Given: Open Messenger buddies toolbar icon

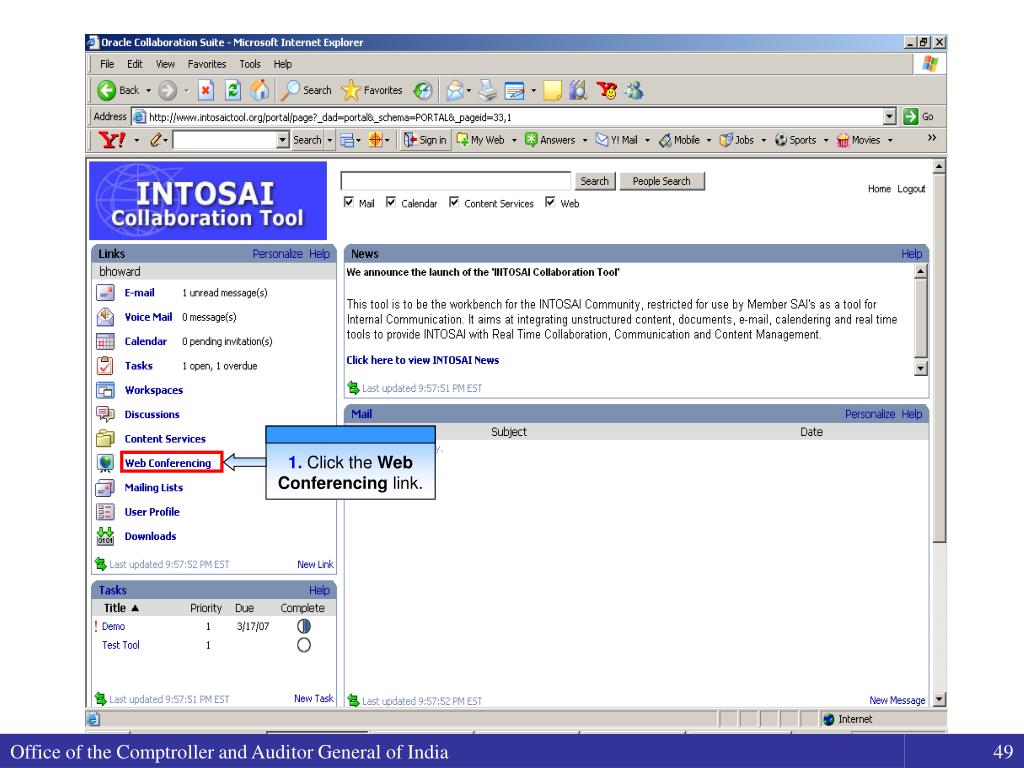Looking at the screenshot, I should [x=633, y=90].
